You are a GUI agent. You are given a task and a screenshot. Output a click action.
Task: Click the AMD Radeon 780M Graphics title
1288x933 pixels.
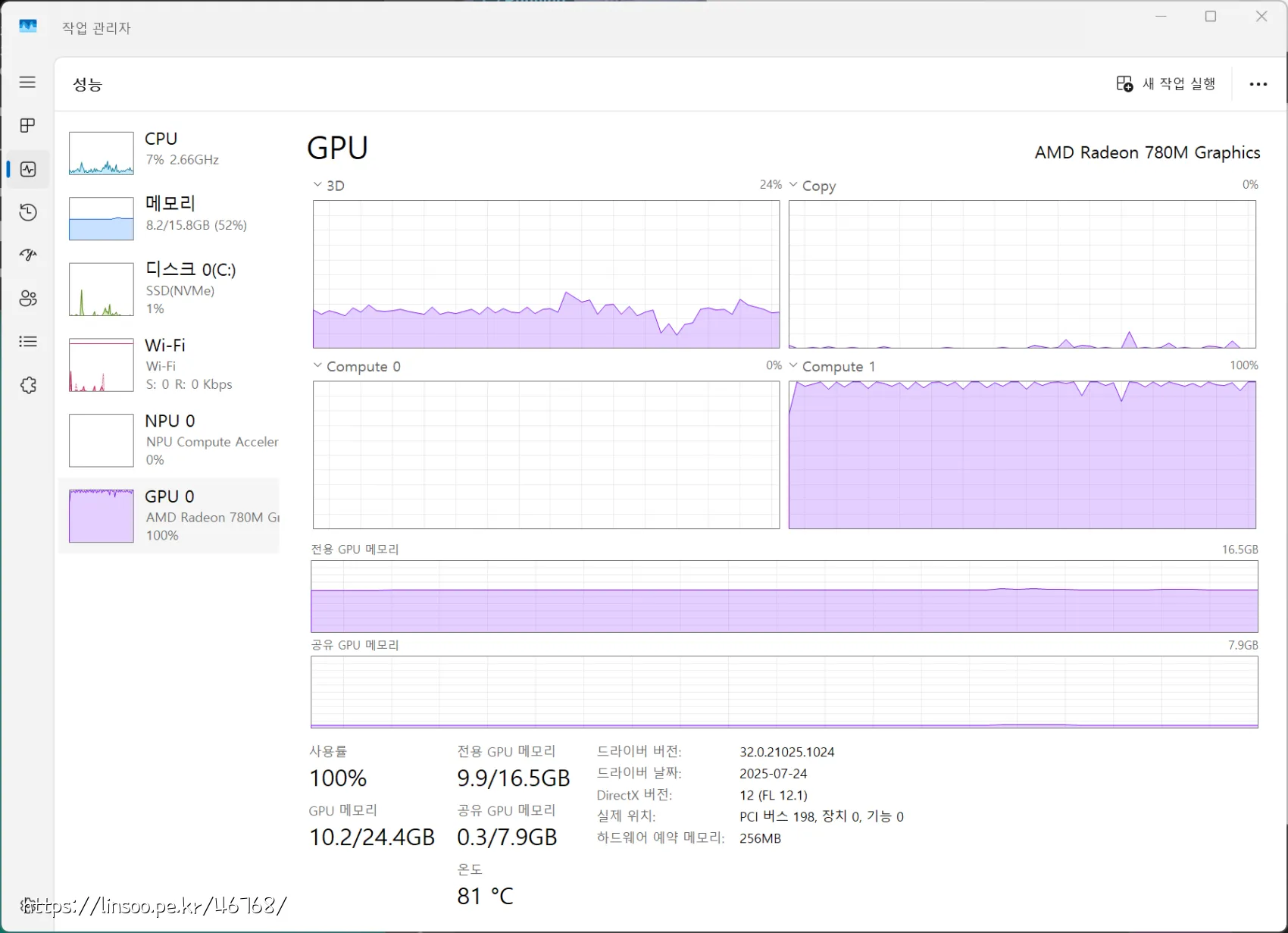point(1147,152)
